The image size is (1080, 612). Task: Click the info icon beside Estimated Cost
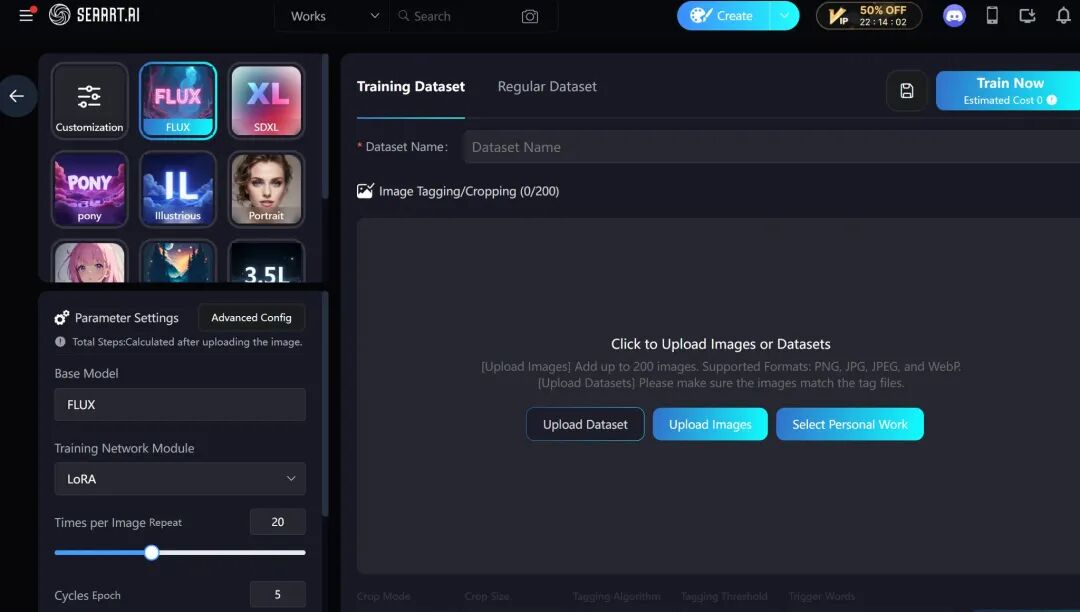click(1052, 100)
